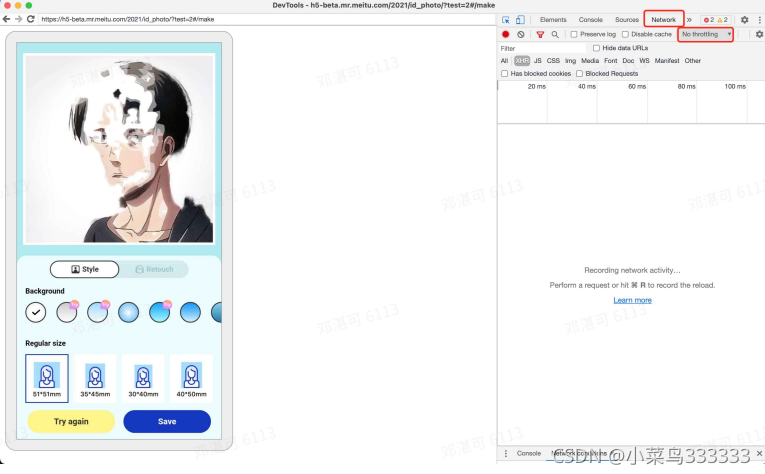Click the blue Save button

(x=167, y=421)
